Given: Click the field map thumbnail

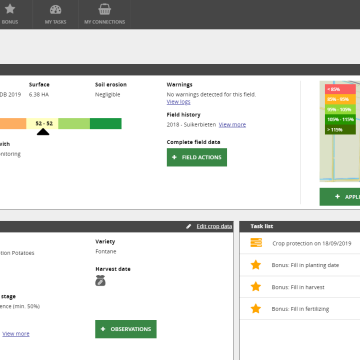Looking at the screenshot, I should tap(340, 131).
